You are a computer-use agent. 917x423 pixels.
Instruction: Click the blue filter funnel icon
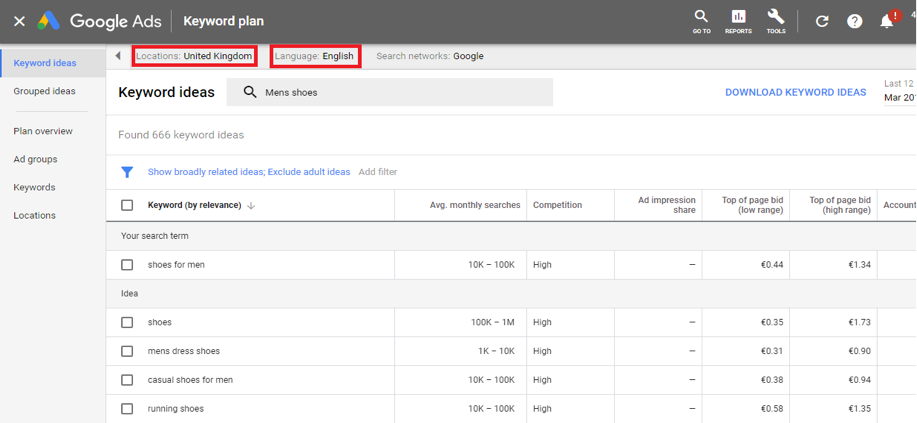click(127, 172)
